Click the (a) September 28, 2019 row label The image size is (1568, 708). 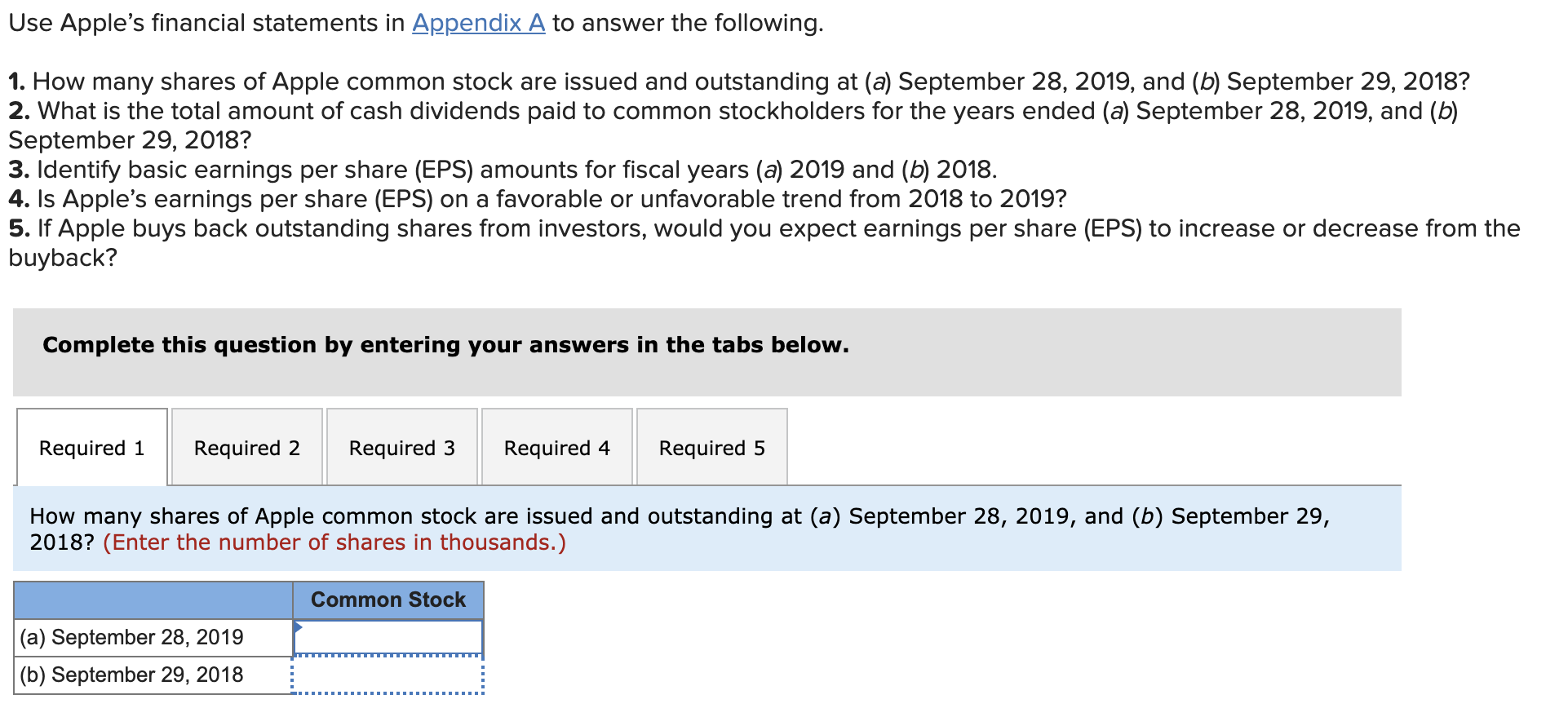[x=132, y=637]
